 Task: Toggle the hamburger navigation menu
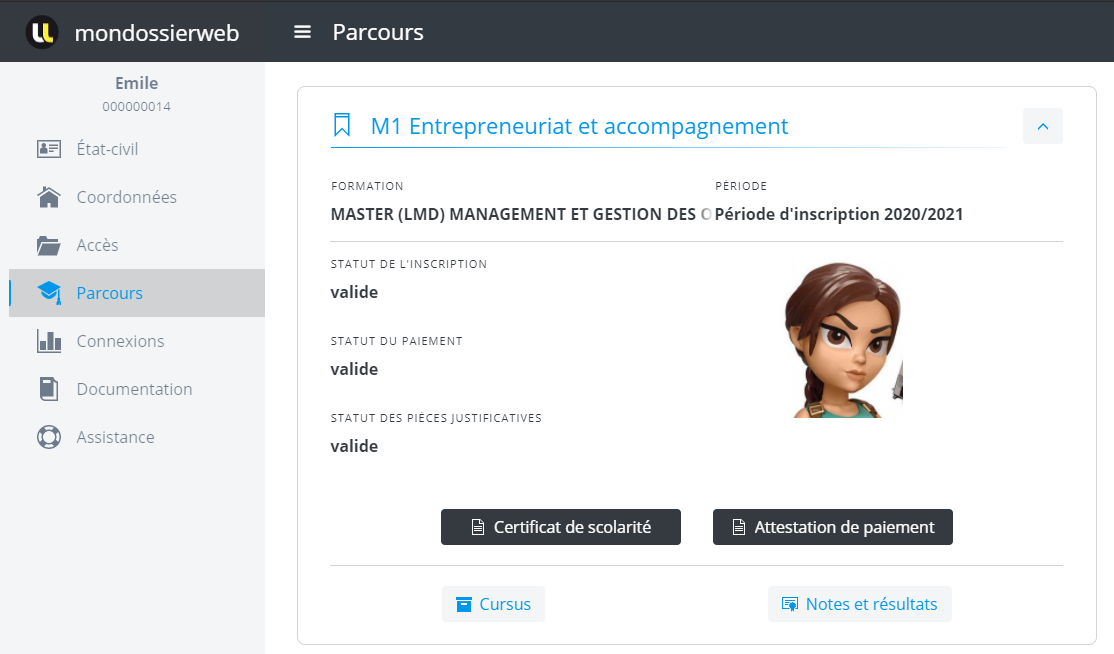point(302,32)
